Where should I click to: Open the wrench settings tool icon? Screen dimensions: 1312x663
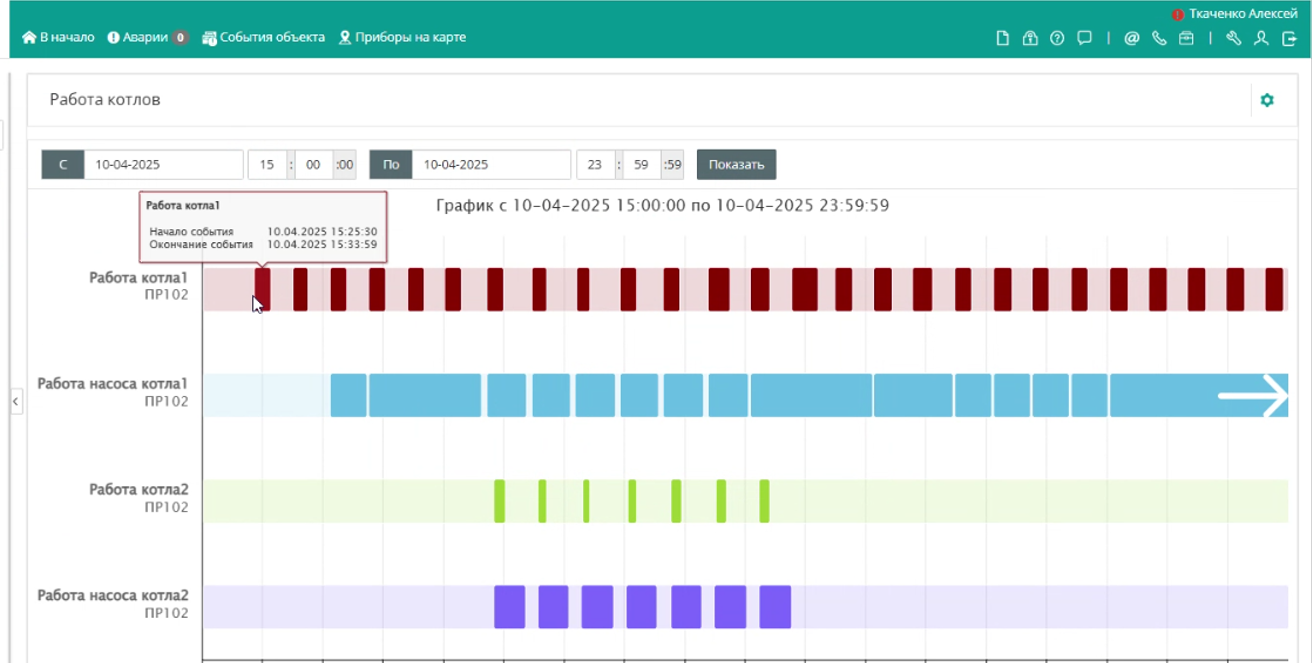click(1233, 38)
